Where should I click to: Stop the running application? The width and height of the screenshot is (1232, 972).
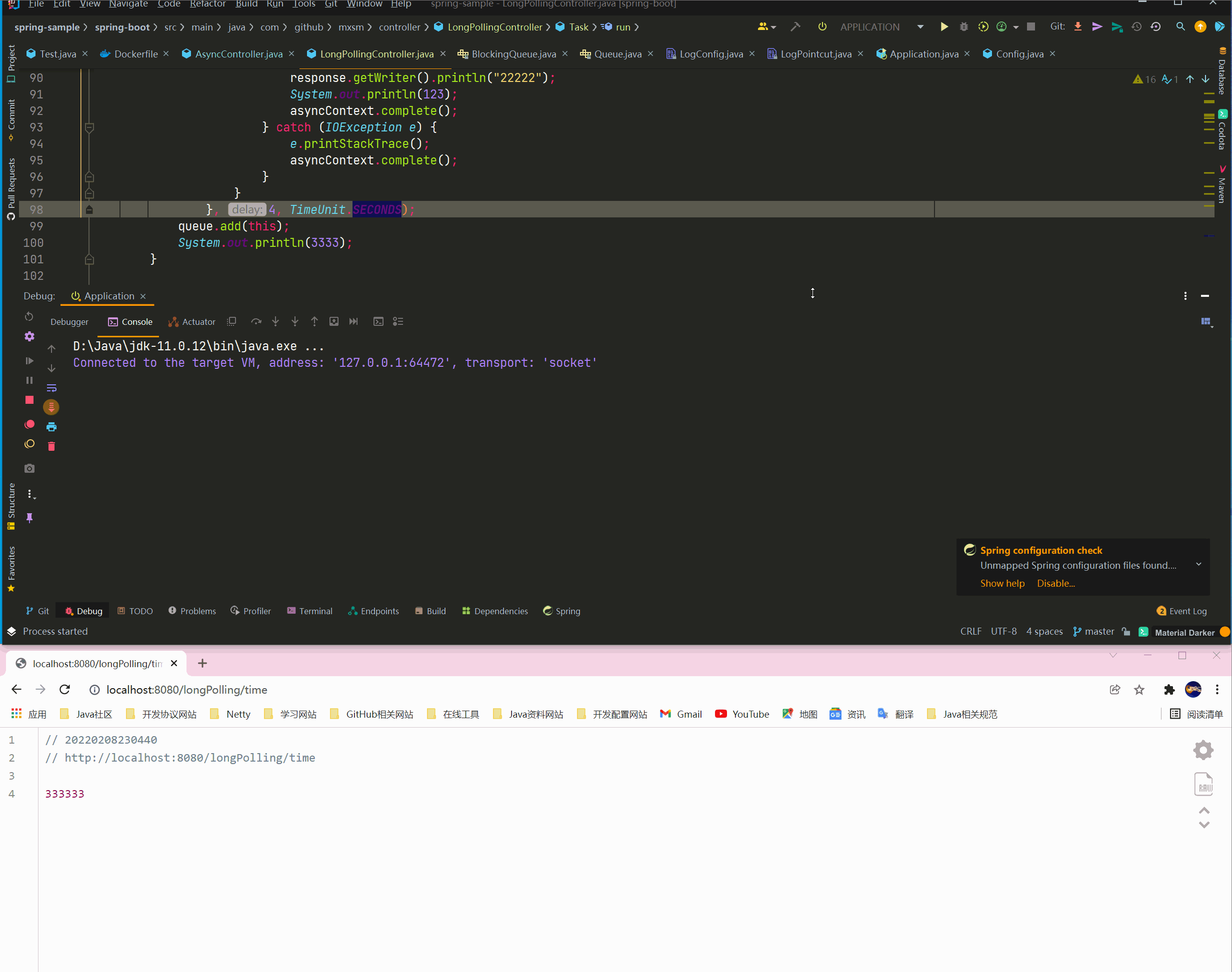click(x=29, y=400)
